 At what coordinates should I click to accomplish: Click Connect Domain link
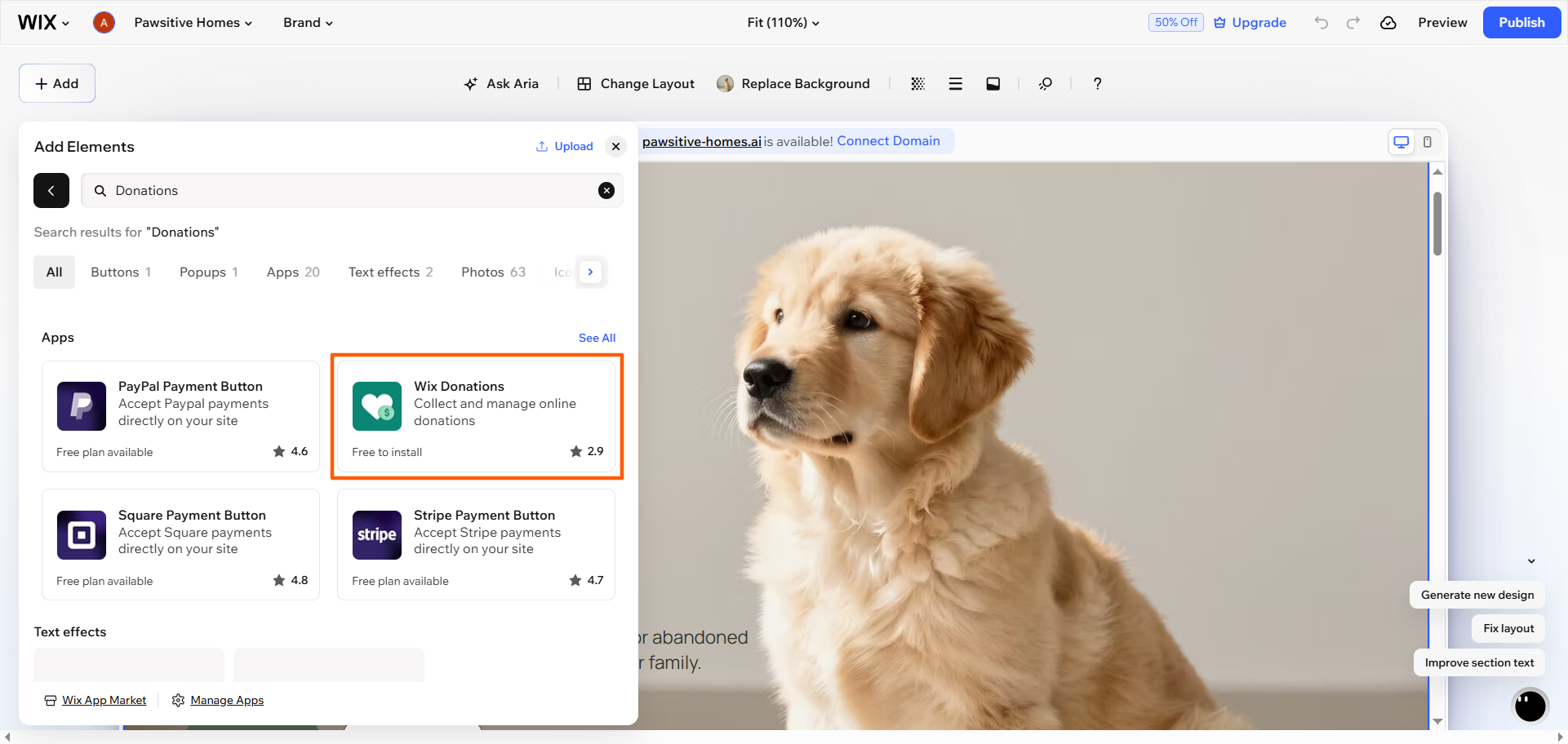(888, 140)
